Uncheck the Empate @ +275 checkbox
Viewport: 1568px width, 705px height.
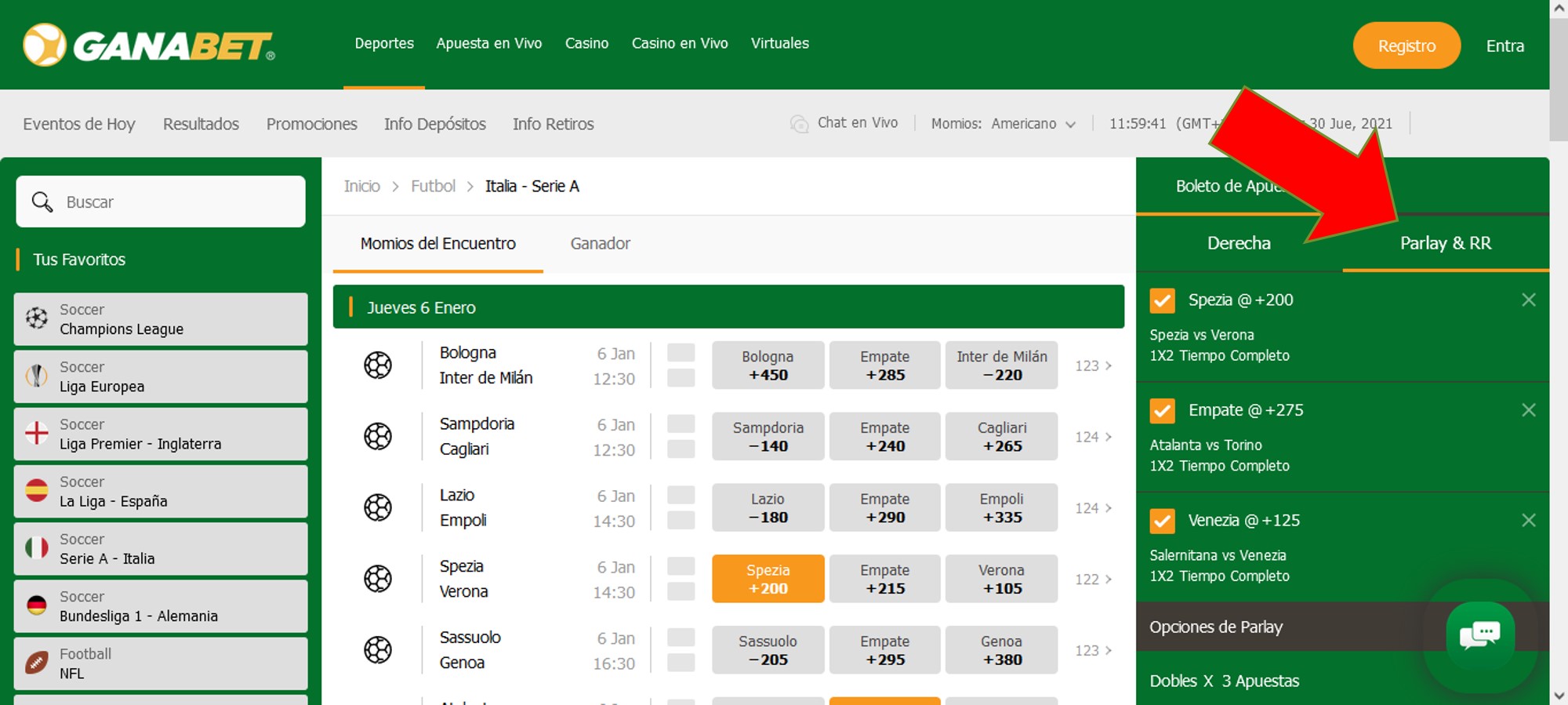1162,410
